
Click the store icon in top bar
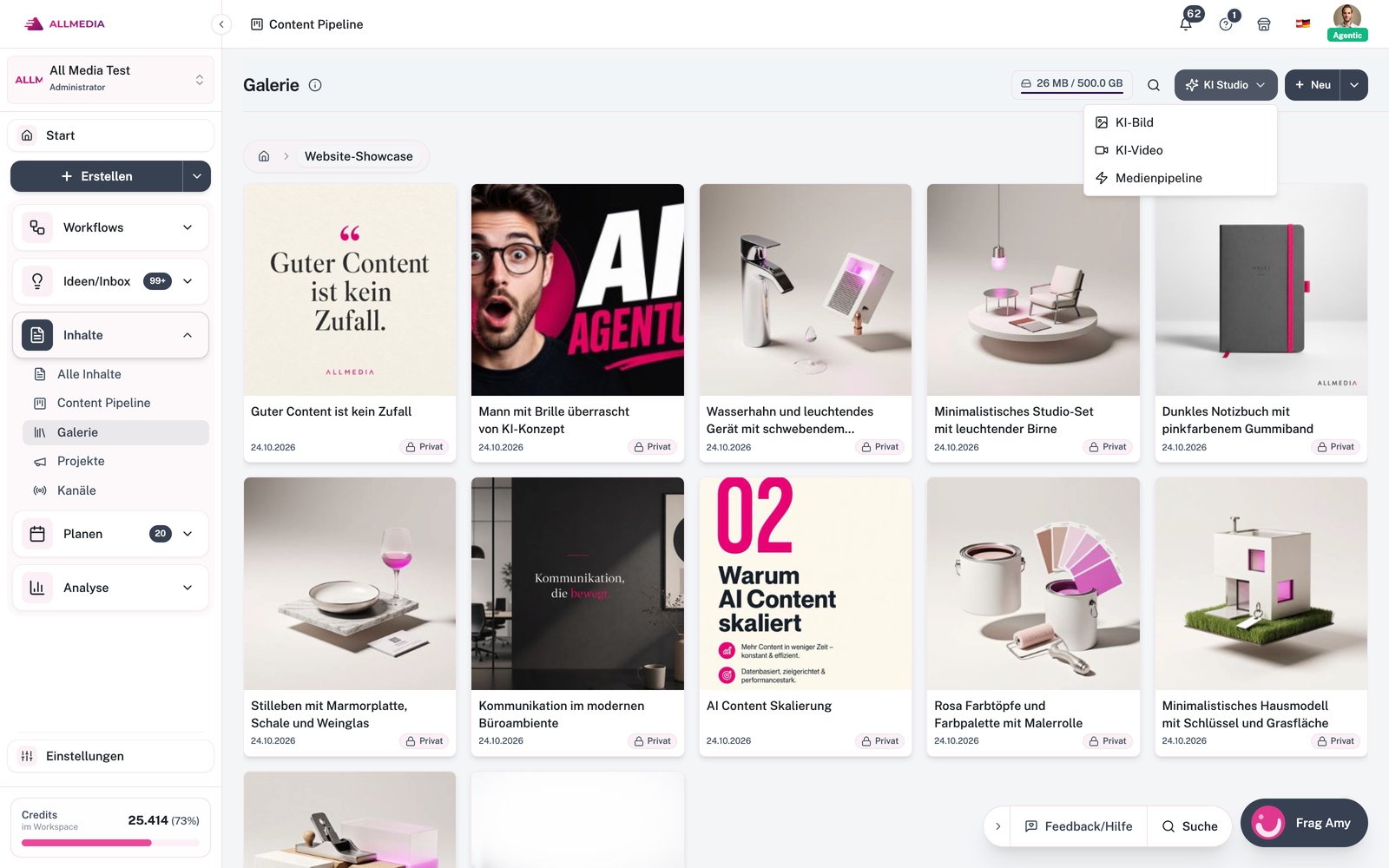[1264, 24]
